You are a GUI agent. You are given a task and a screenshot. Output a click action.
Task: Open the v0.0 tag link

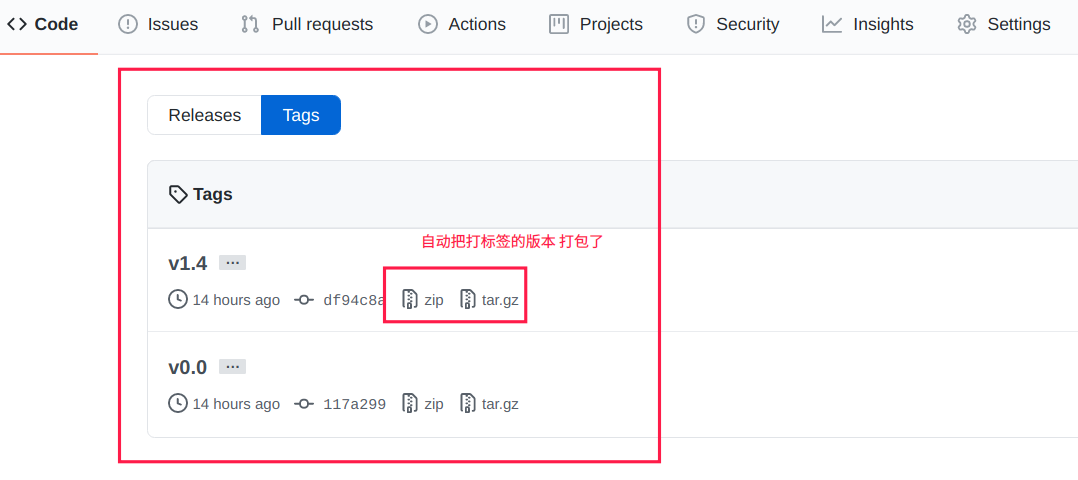coord(188,368)
